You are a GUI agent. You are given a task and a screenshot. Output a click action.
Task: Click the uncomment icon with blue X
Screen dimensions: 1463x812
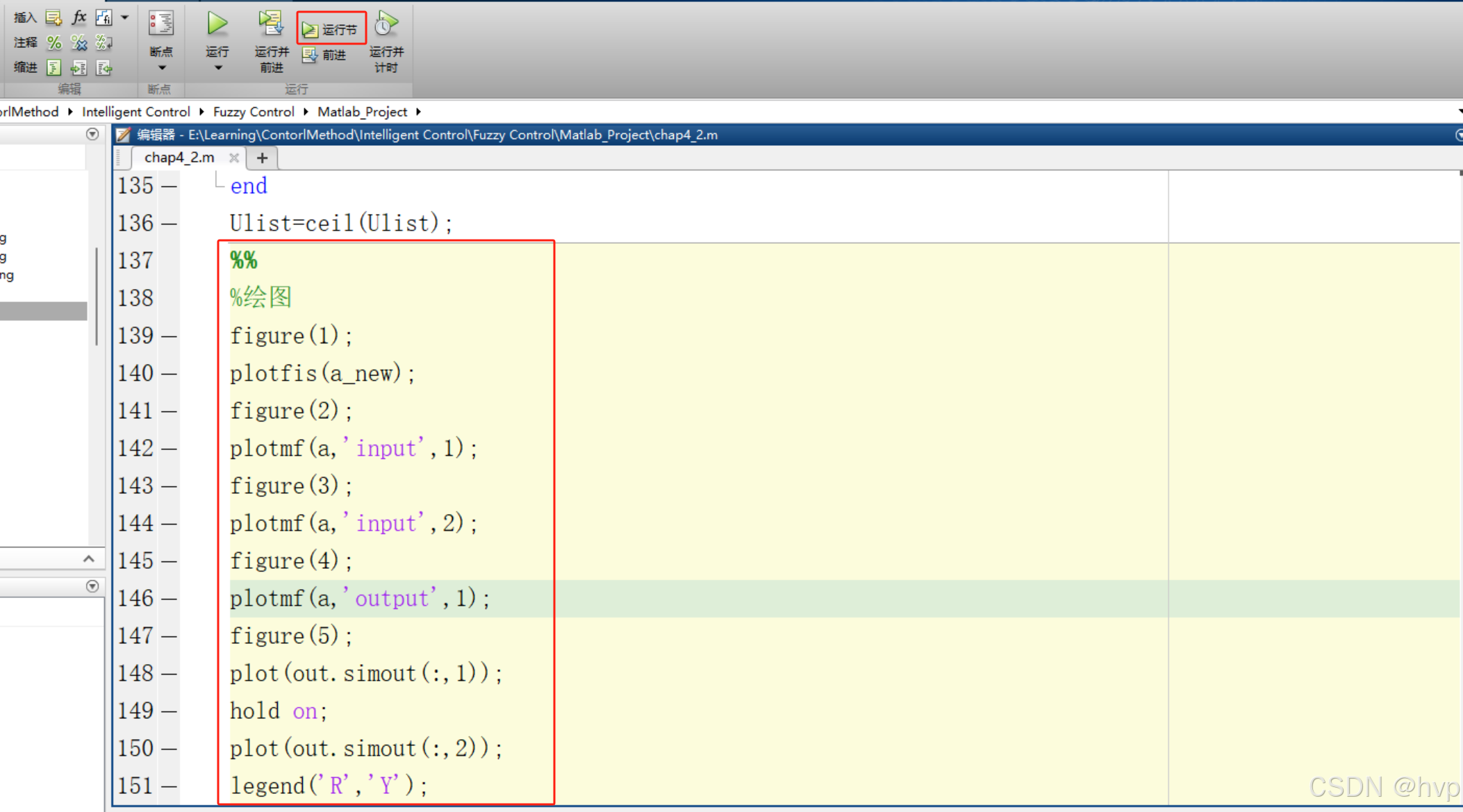pos(79,43)
